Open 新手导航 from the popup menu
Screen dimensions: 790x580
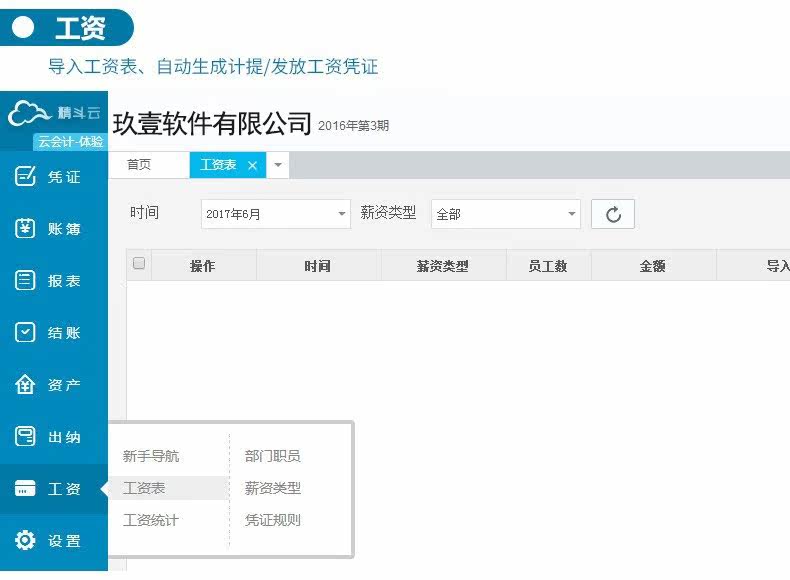tap(151, 456)
